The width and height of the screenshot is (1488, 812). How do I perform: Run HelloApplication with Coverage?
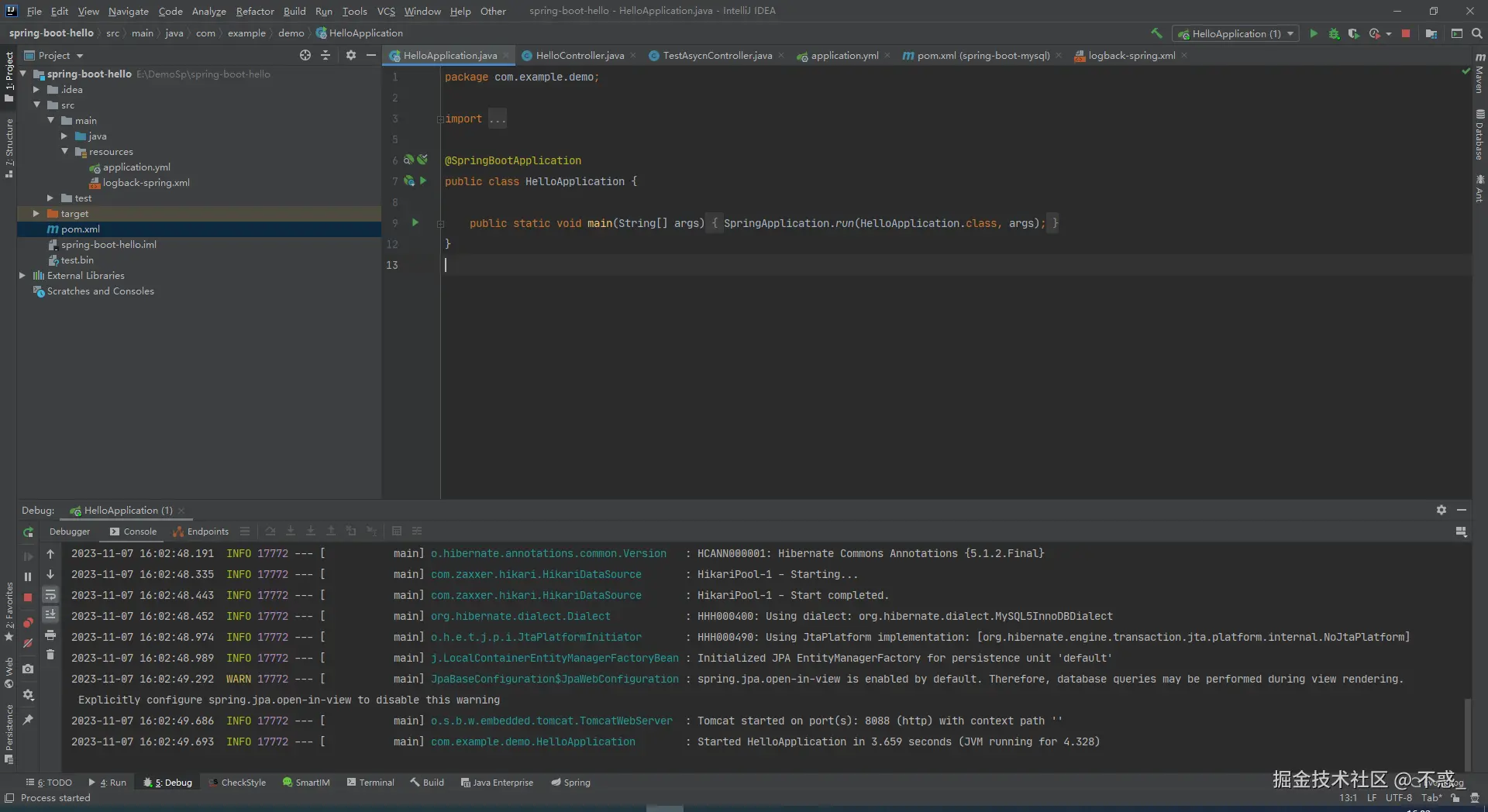(1353, 33)
